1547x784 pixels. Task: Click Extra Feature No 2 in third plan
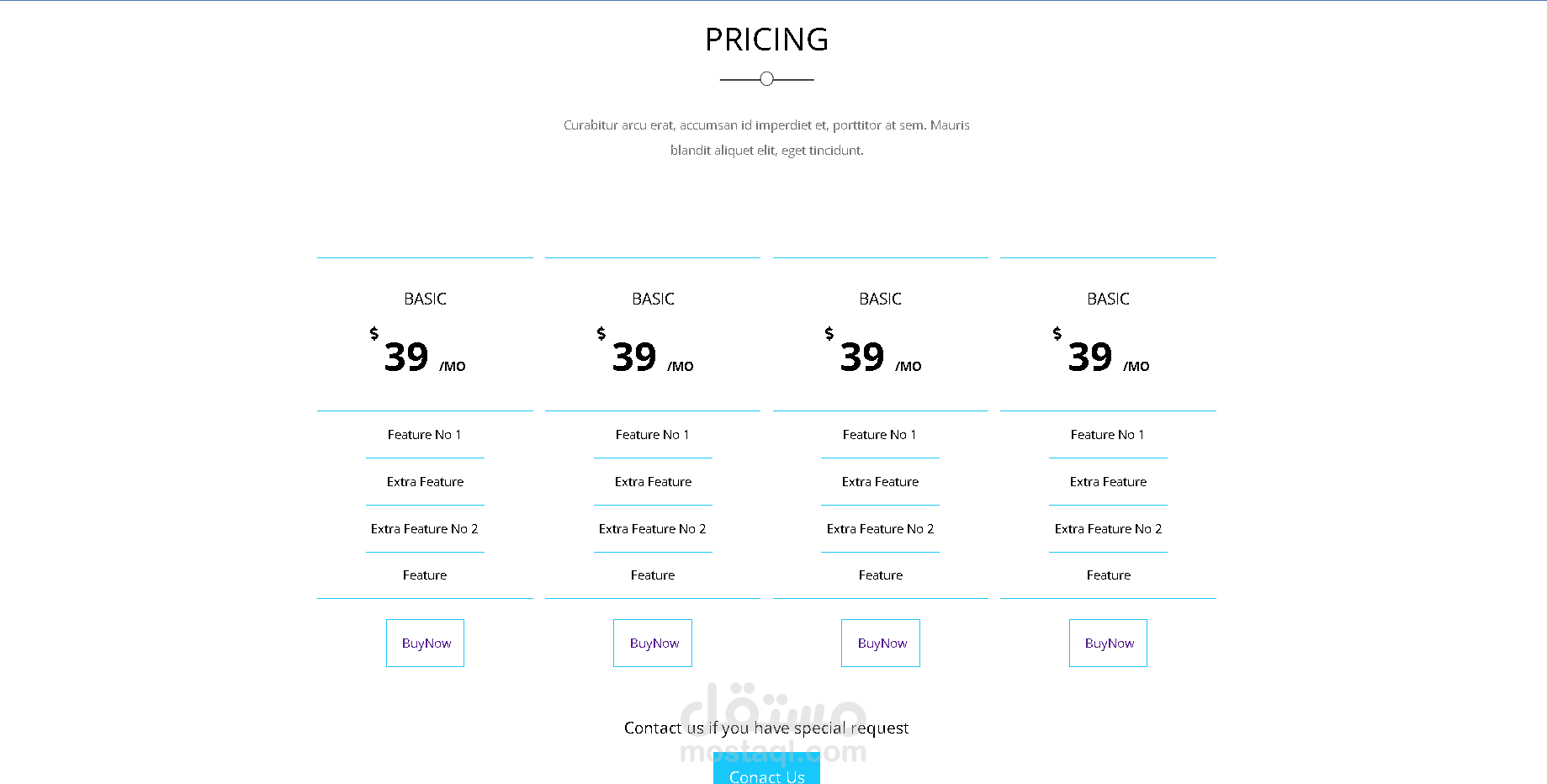point(880,529)
